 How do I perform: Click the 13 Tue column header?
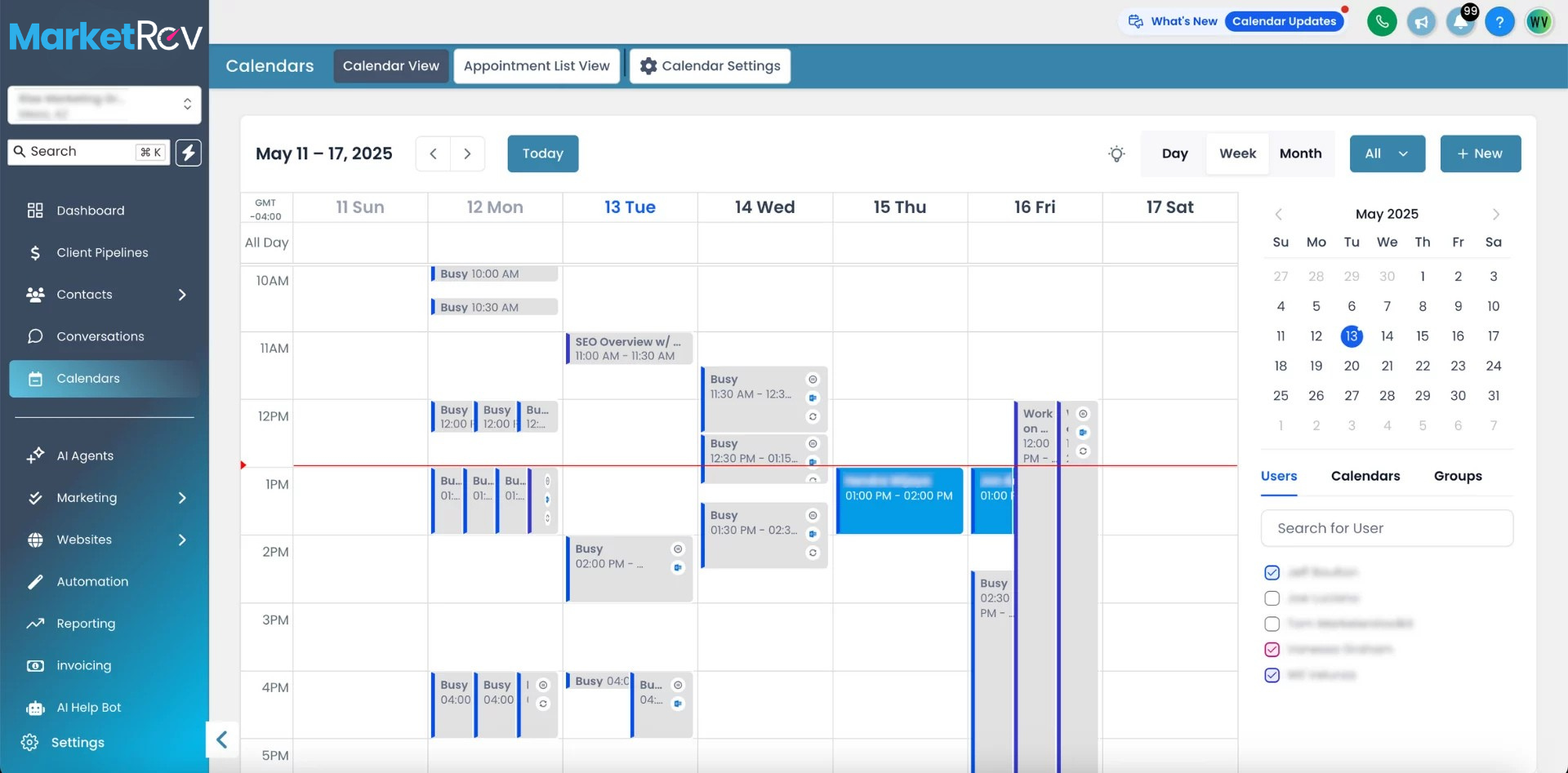[630, 207]
